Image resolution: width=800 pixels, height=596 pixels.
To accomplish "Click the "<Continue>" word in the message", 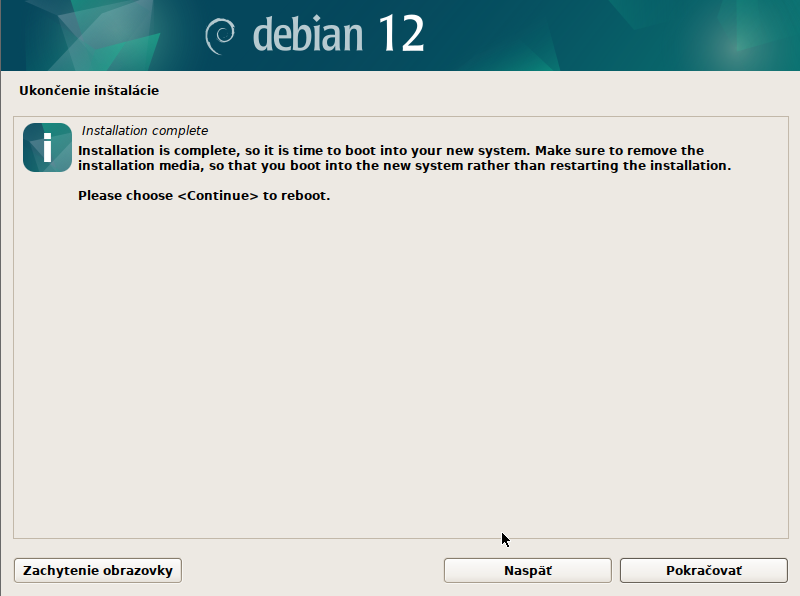I will [x=218, y=195].
